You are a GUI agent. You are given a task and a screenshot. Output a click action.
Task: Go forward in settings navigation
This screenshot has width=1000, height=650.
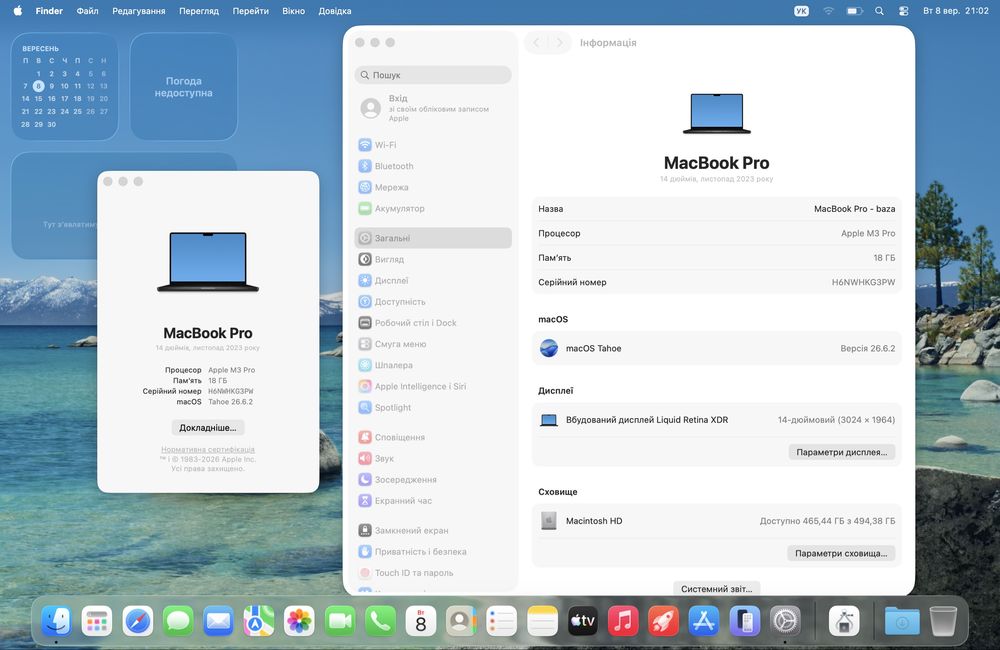559,43
